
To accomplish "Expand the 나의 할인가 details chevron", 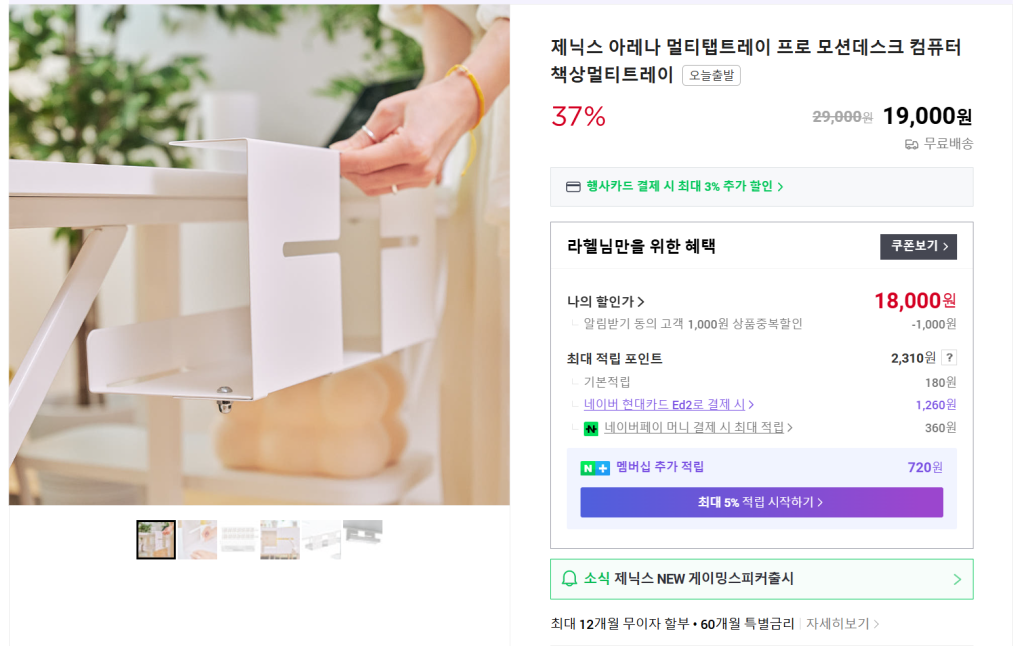I will tap(641, 302).
